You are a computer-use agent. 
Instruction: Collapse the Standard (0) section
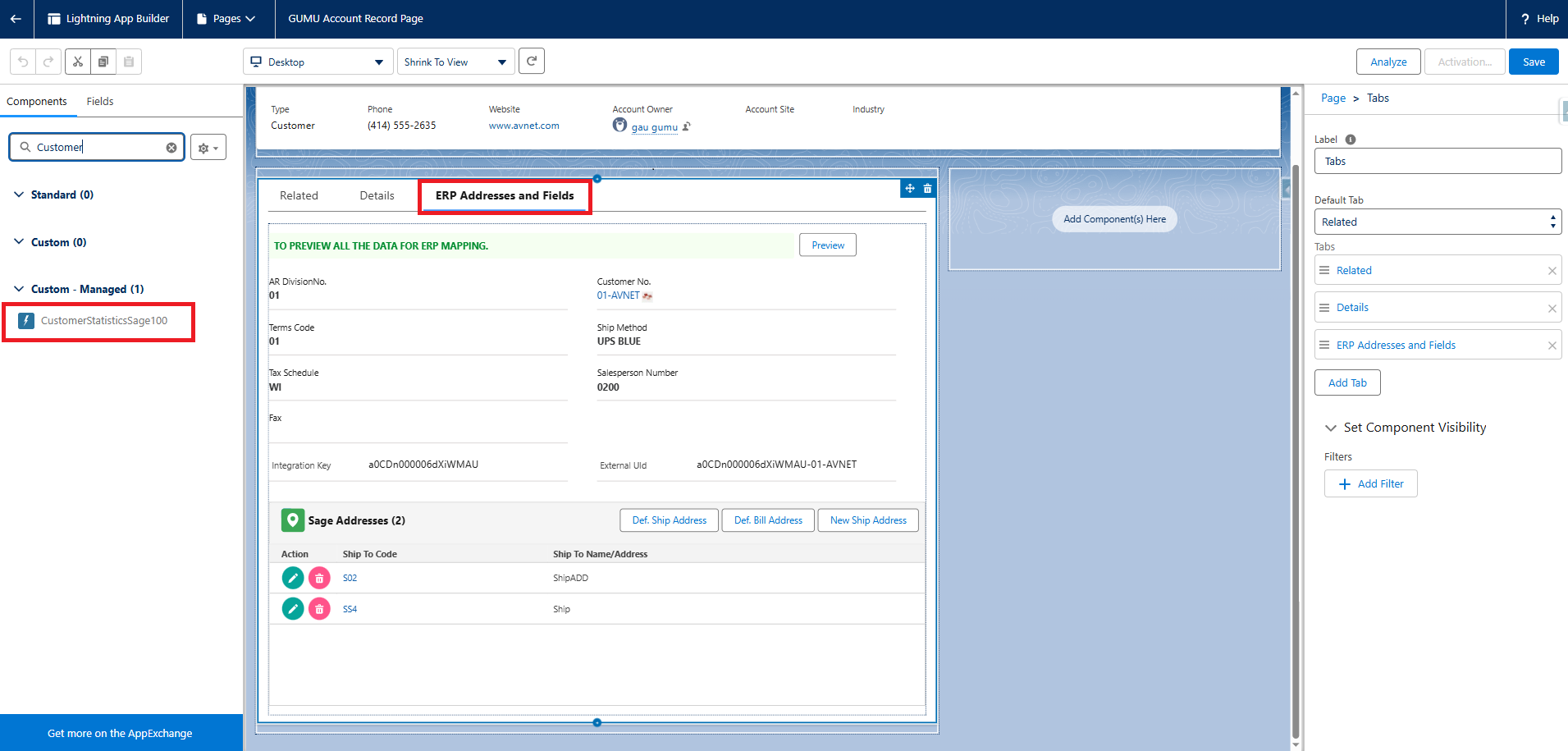(19, 195)
